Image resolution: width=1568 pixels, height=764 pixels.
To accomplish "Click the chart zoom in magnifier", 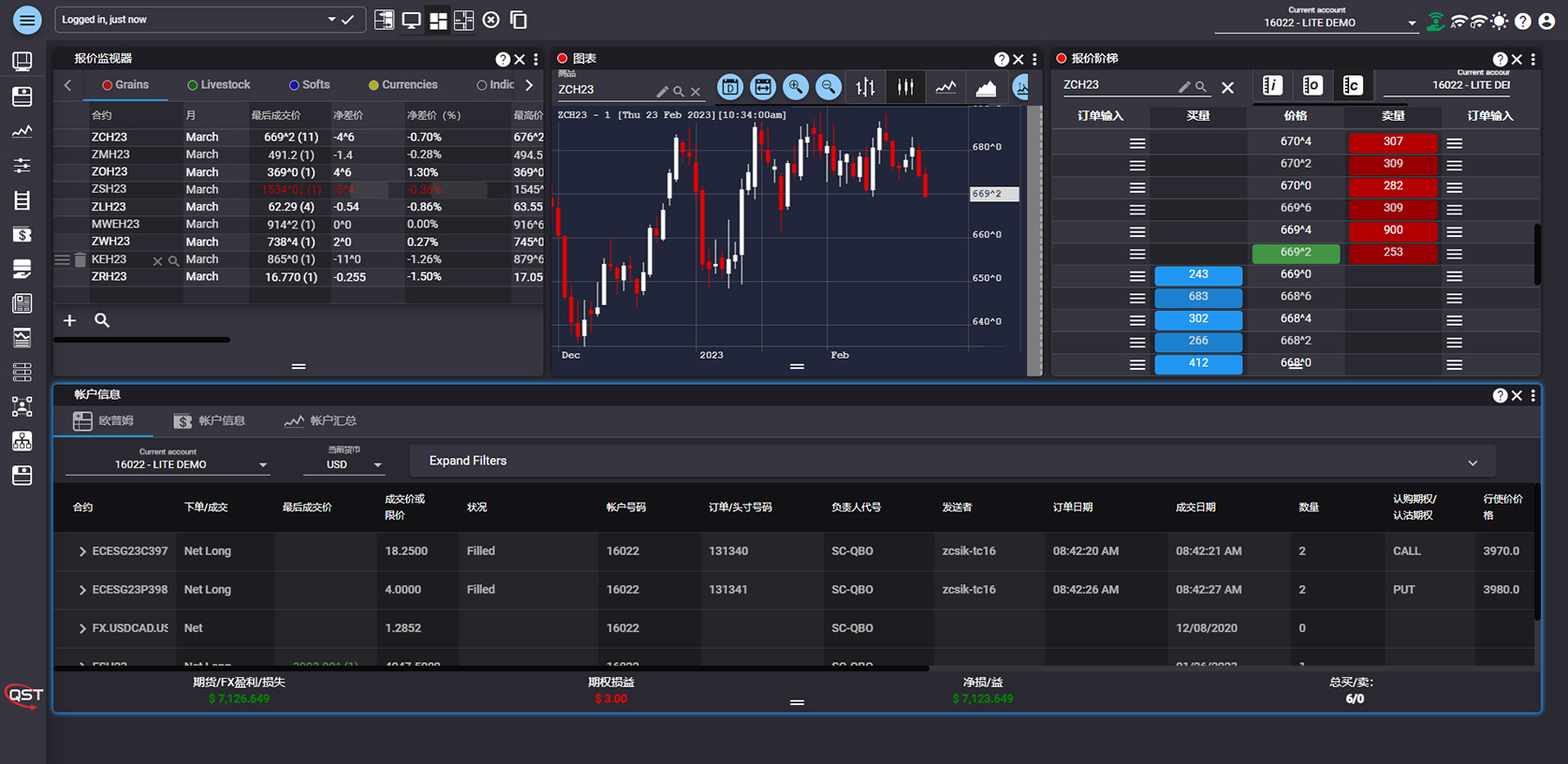I will 795,87.
